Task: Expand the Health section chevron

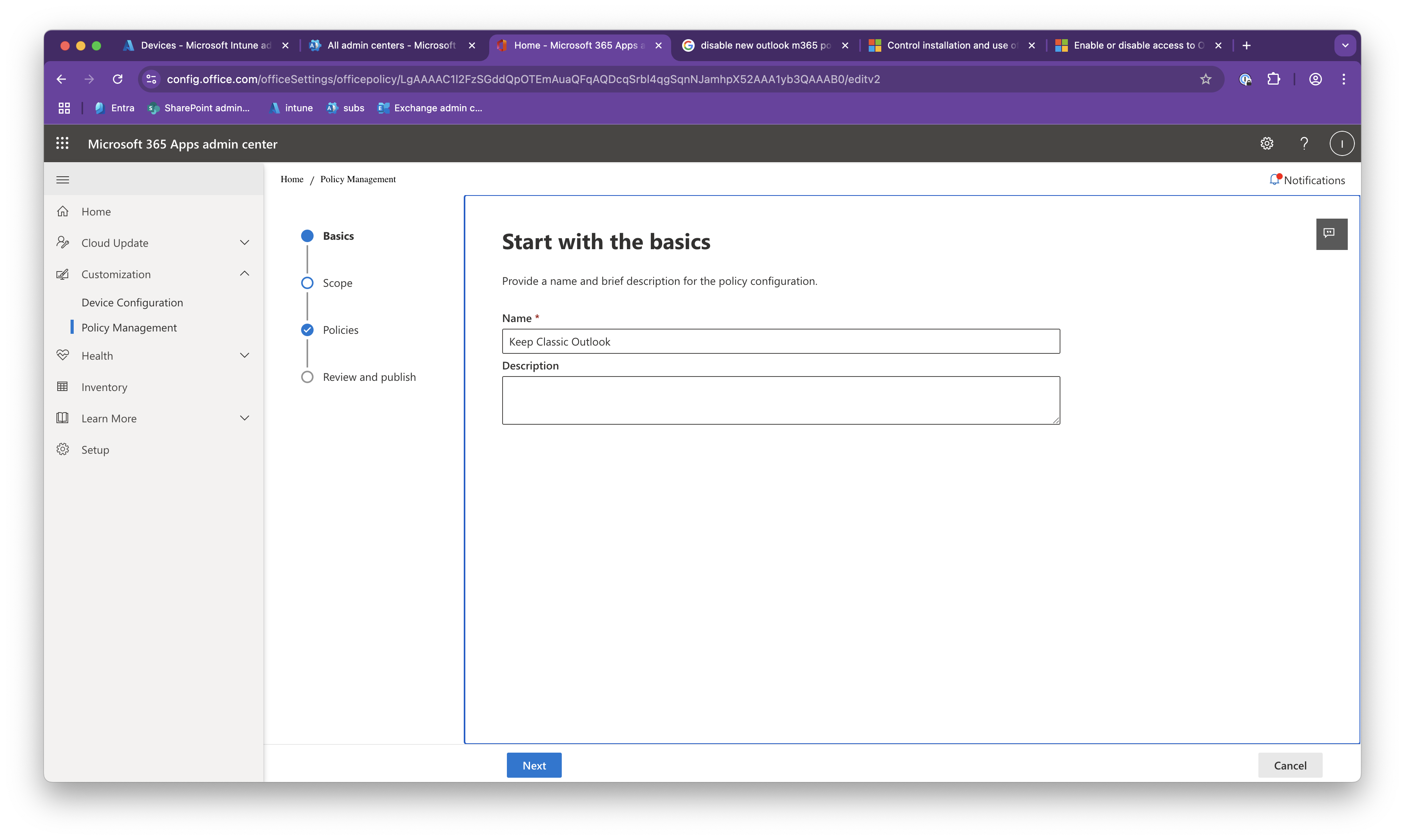Action: tap(245, 355)
